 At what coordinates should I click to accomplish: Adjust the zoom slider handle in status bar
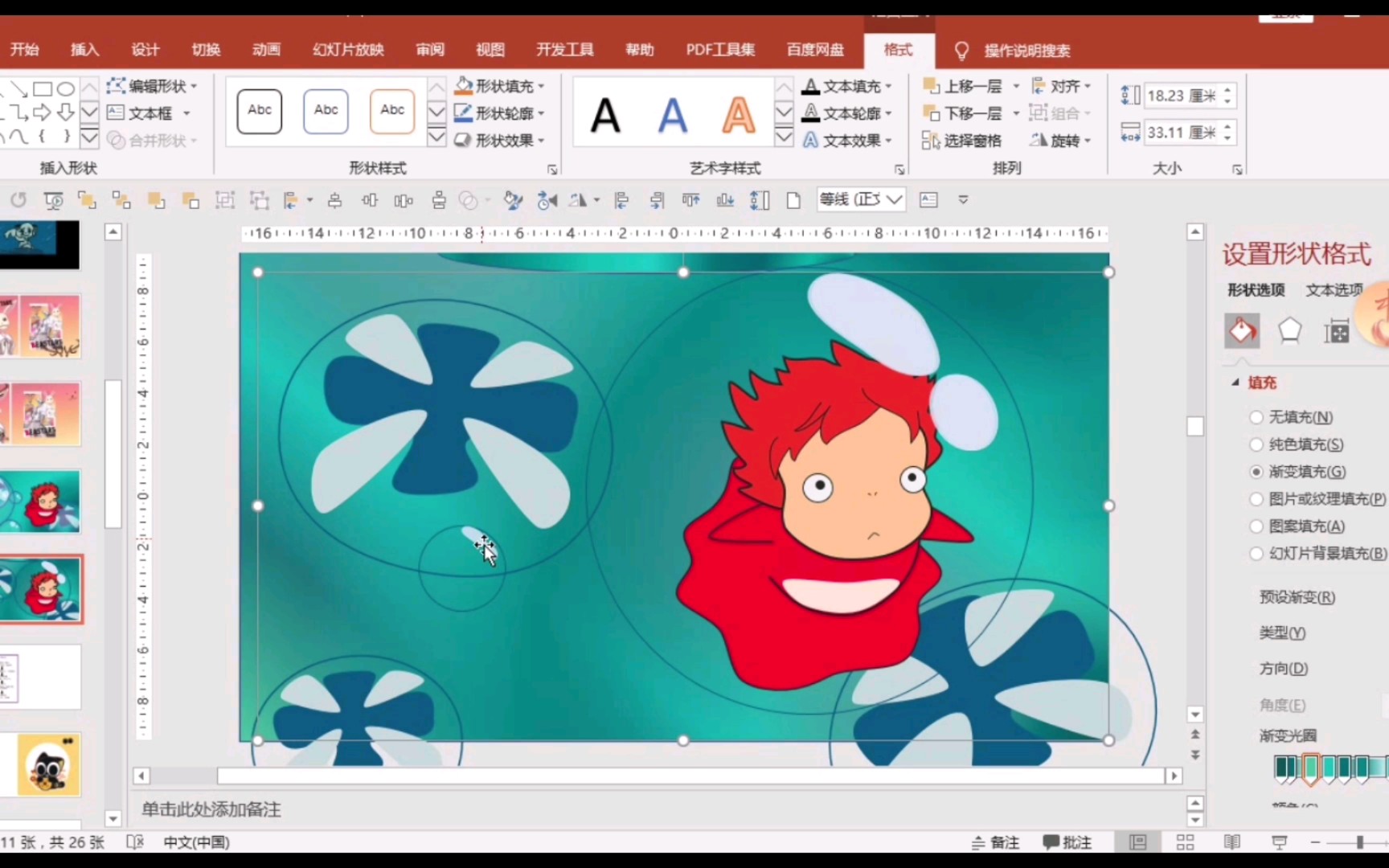(1360, 842)
